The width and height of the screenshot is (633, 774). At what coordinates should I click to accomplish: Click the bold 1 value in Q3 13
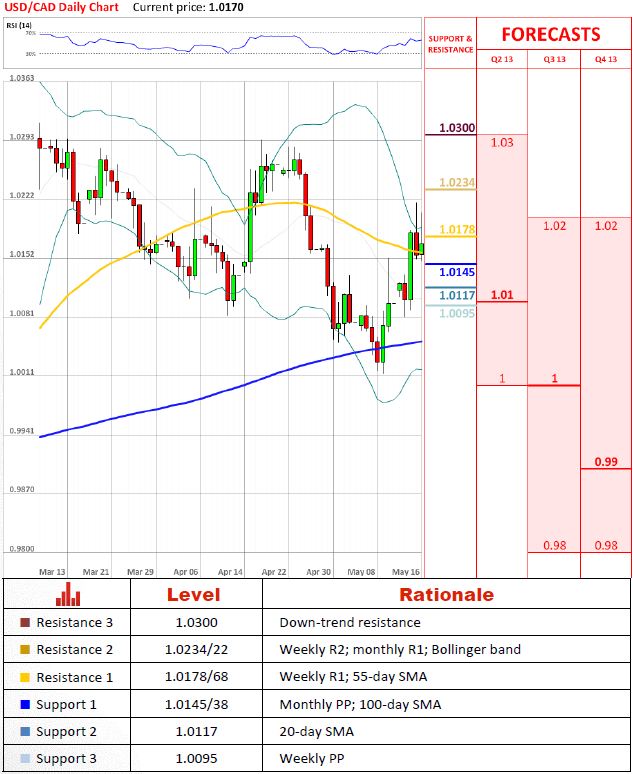(x=554, y=378)
